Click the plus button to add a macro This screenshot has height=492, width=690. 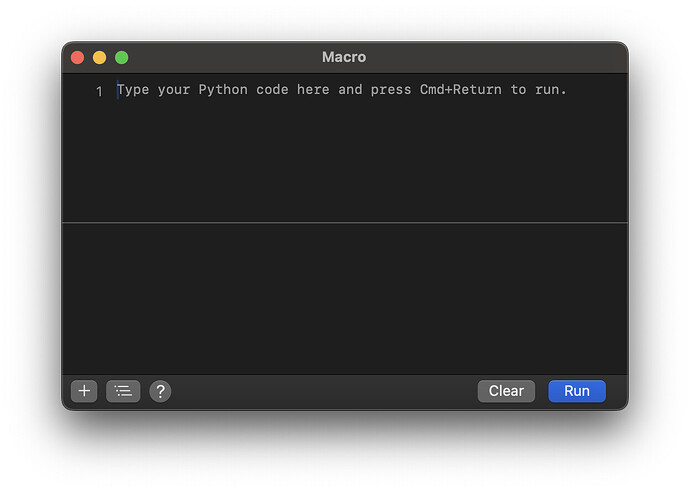[x=84, y=391]
